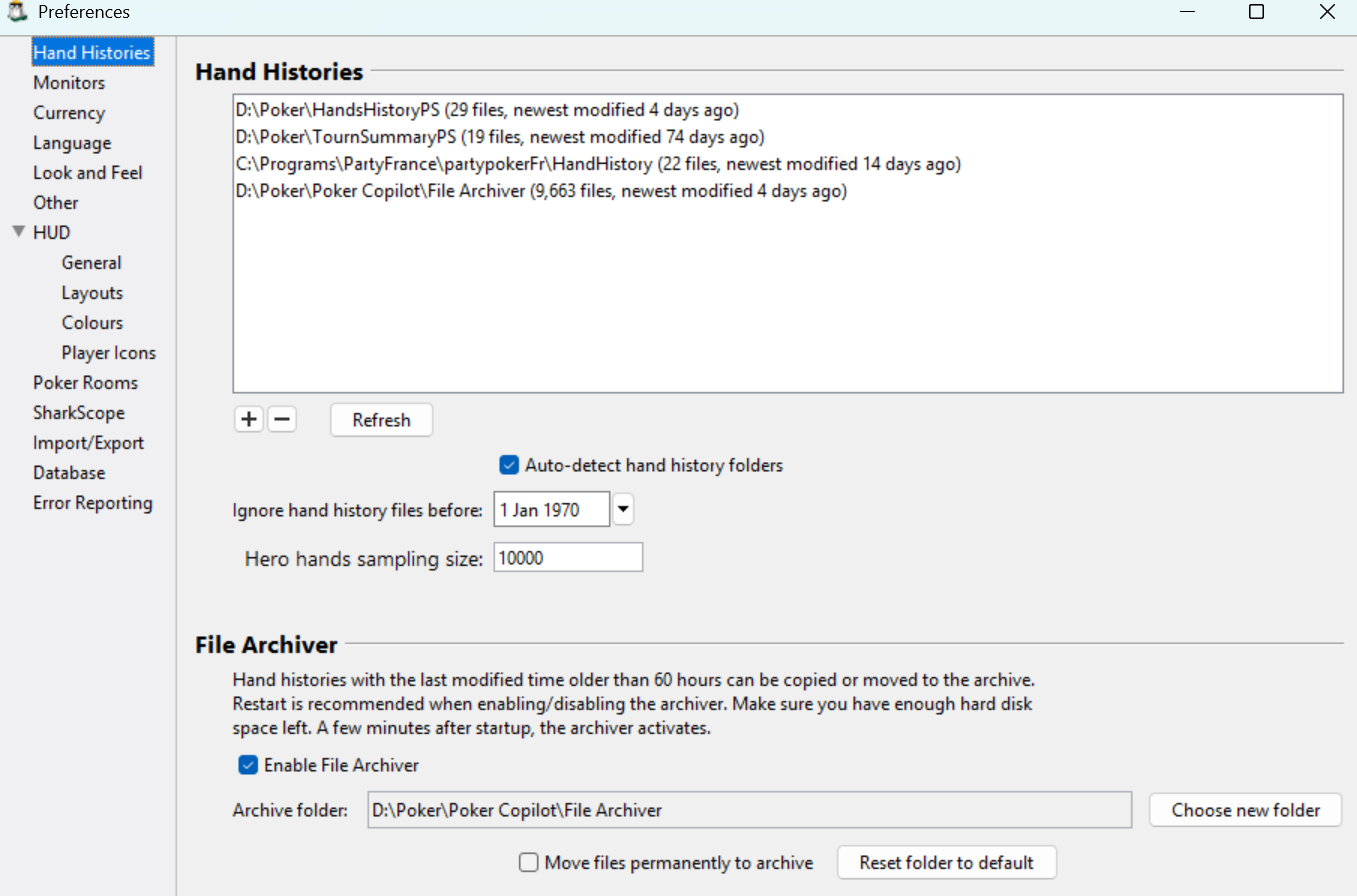The height and width of the screenshot is (896, 1357).
Task: Click the Refresh button
Action: 381,420
